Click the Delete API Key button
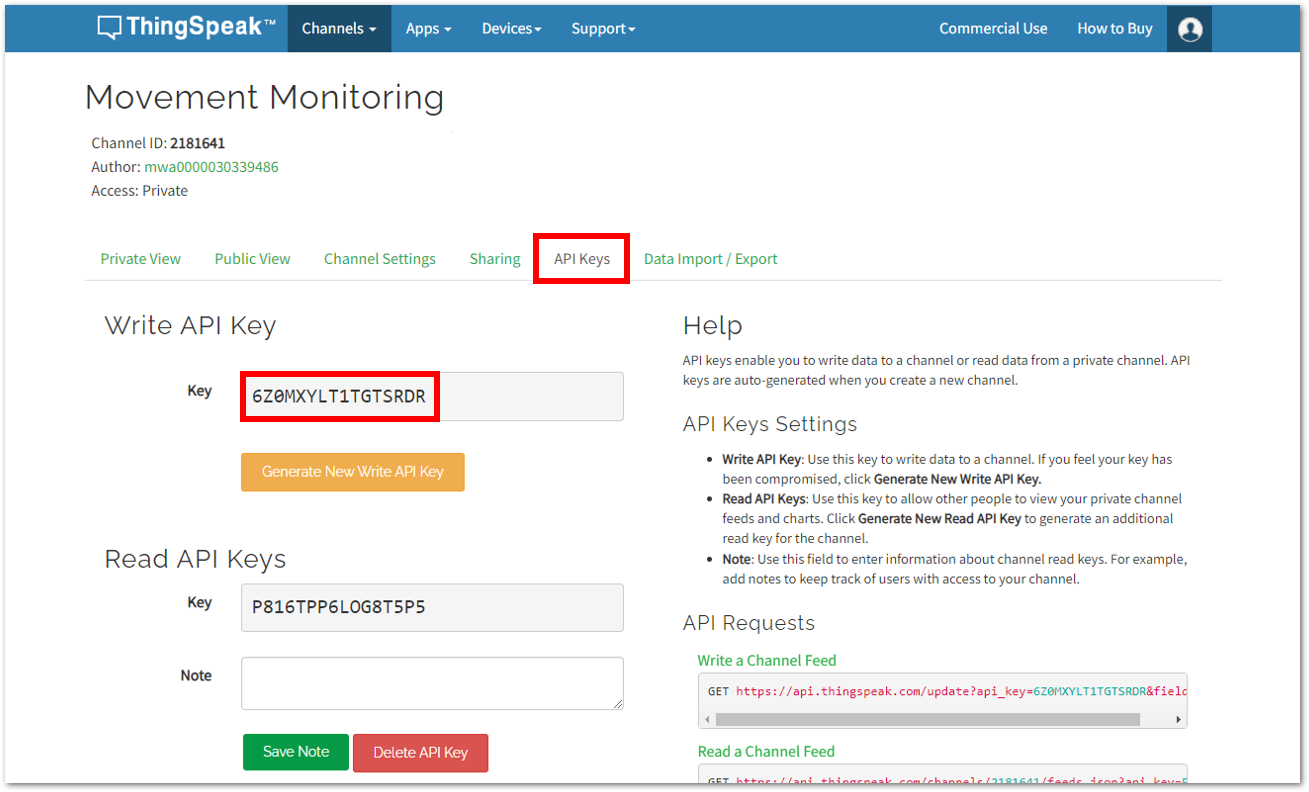 (420, 753)
